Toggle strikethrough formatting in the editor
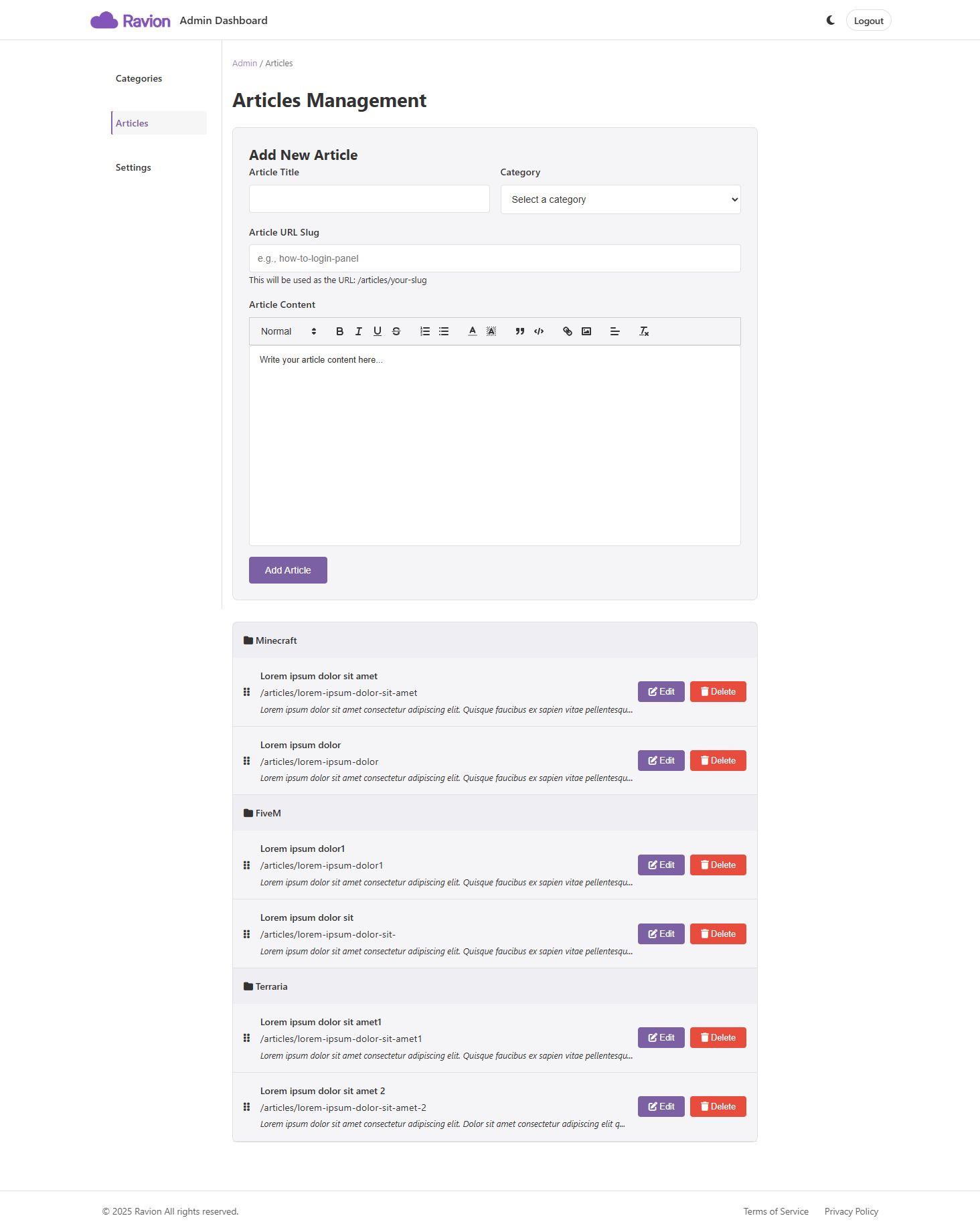Image resolution: width=980 pixels, height=1230 pixels. tap(396, 331)
